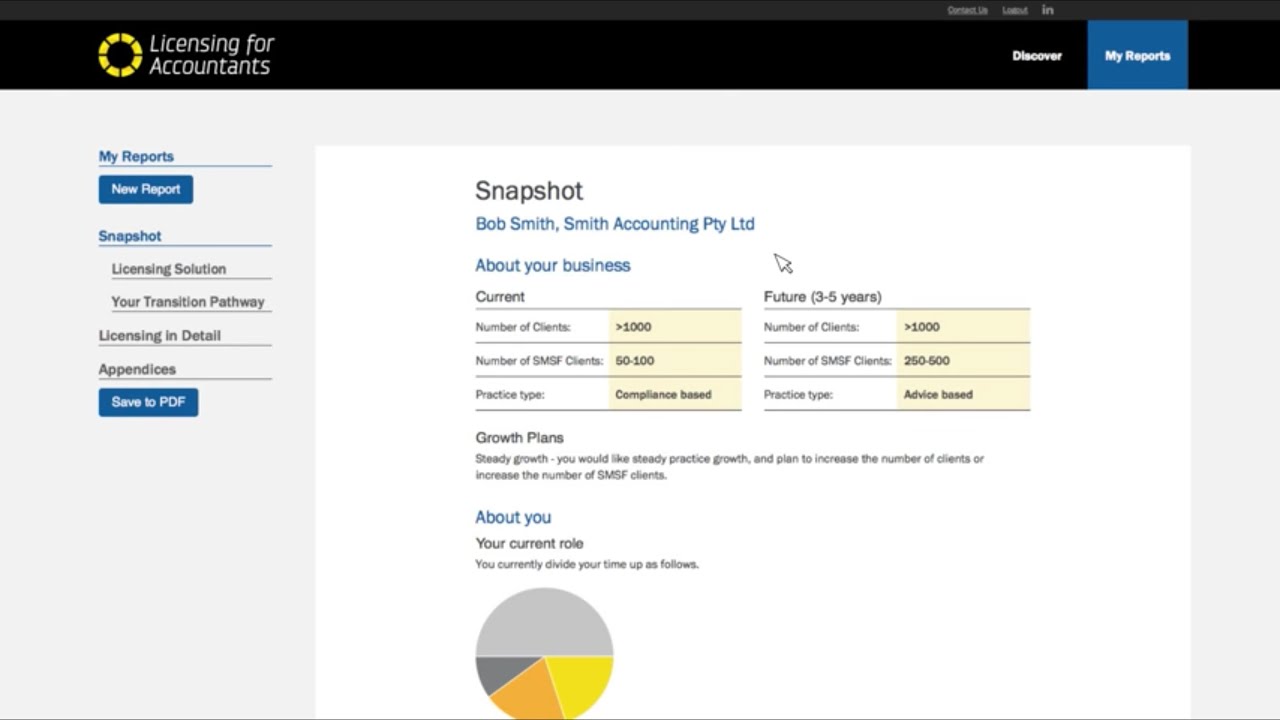The image size is (1280, 720).
Task: Go to the Discover tab
Action: 1037,56
